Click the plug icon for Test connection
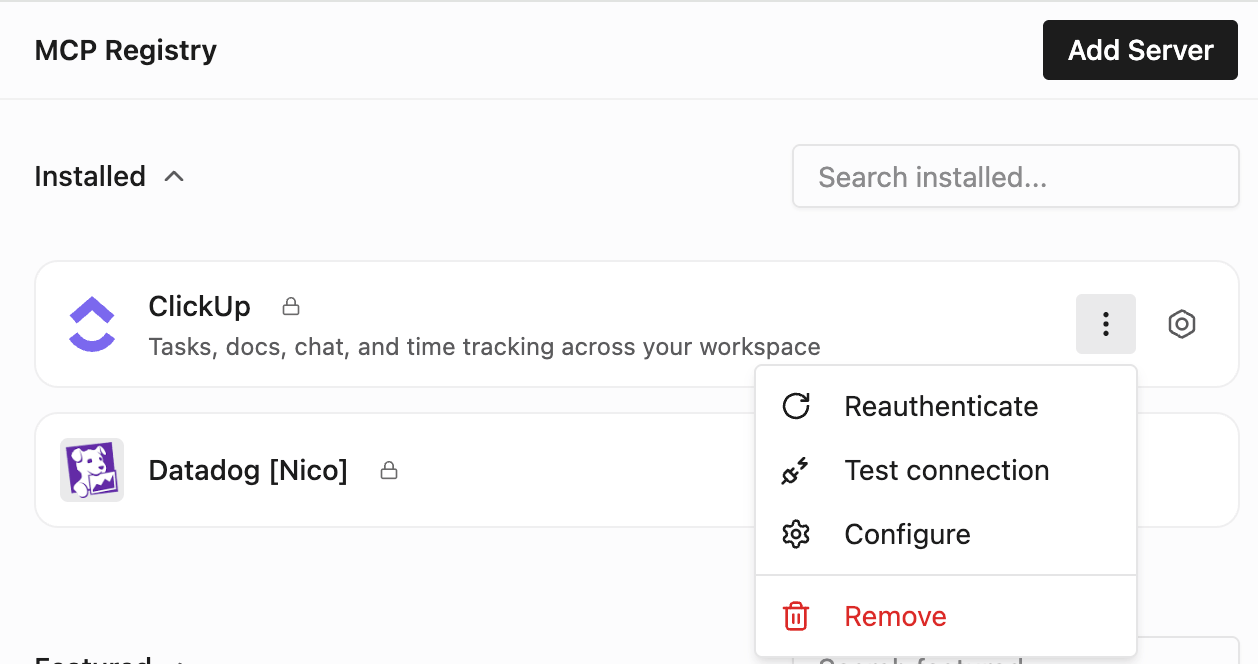 796,470
